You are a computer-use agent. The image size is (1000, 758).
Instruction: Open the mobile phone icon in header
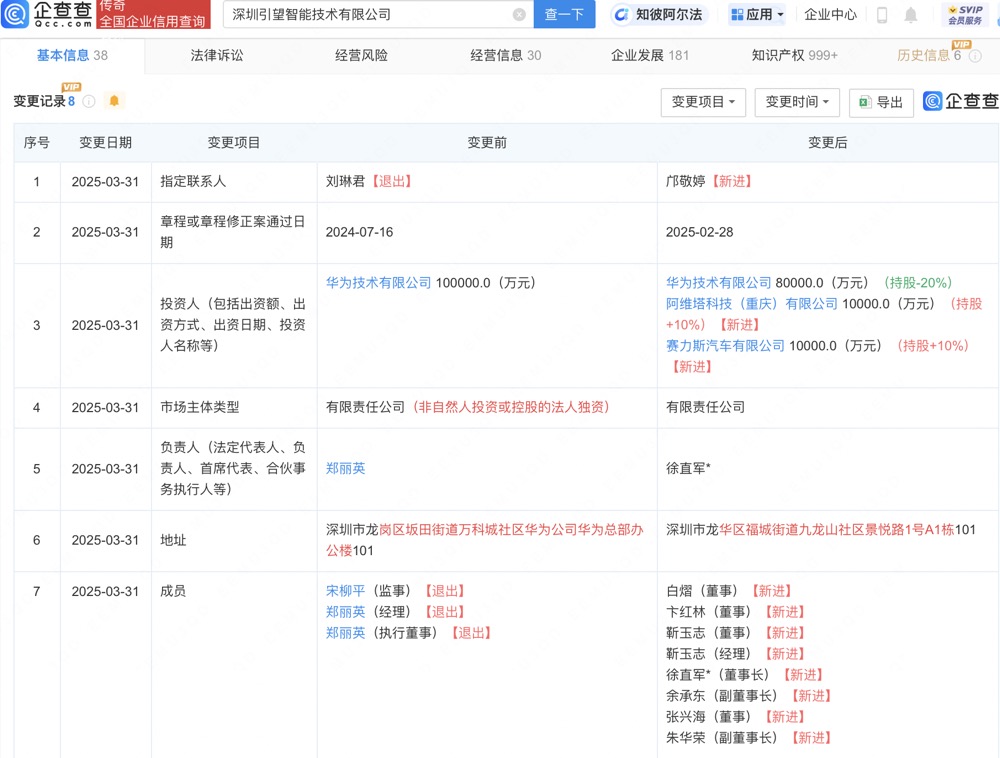[882, 15]
